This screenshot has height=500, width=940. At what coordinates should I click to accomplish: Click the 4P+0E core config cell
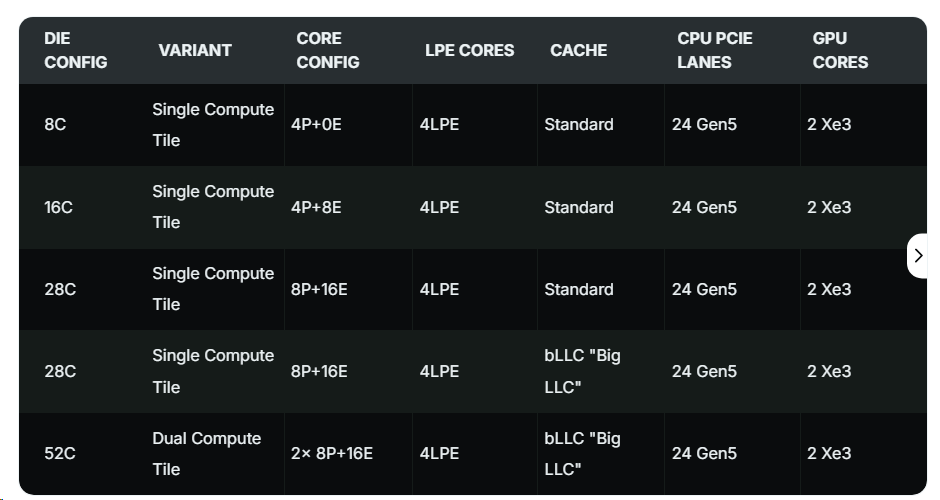316,125
